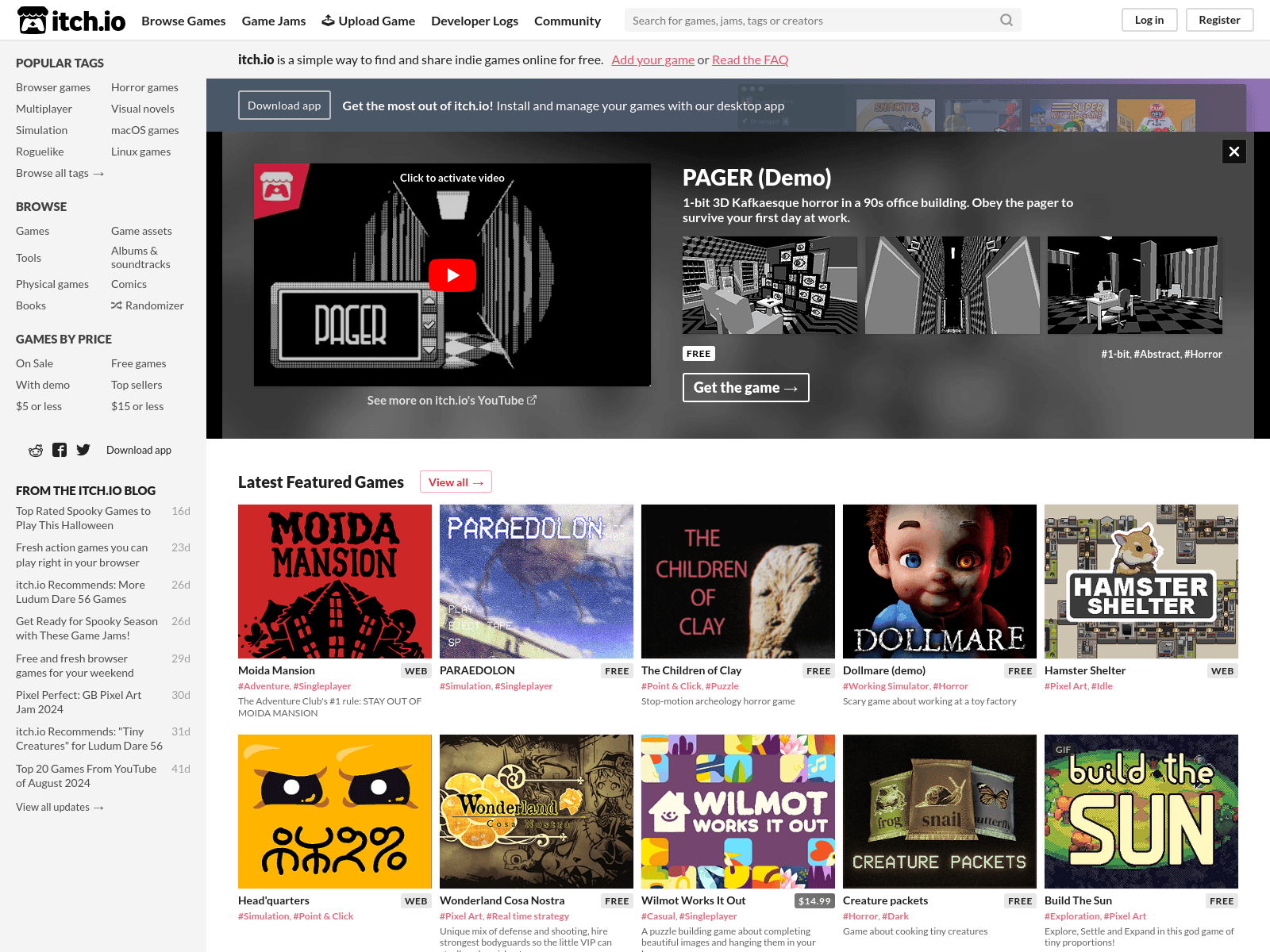
Task: Open PARAEDOLON game cover
Action: 537,582
